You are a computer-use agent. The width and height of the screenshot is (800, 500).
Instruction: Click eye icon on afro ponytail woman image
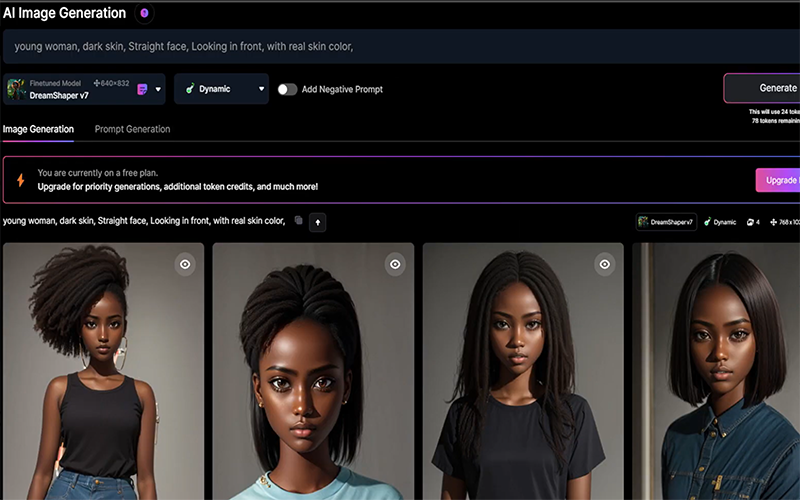[185, 264]
